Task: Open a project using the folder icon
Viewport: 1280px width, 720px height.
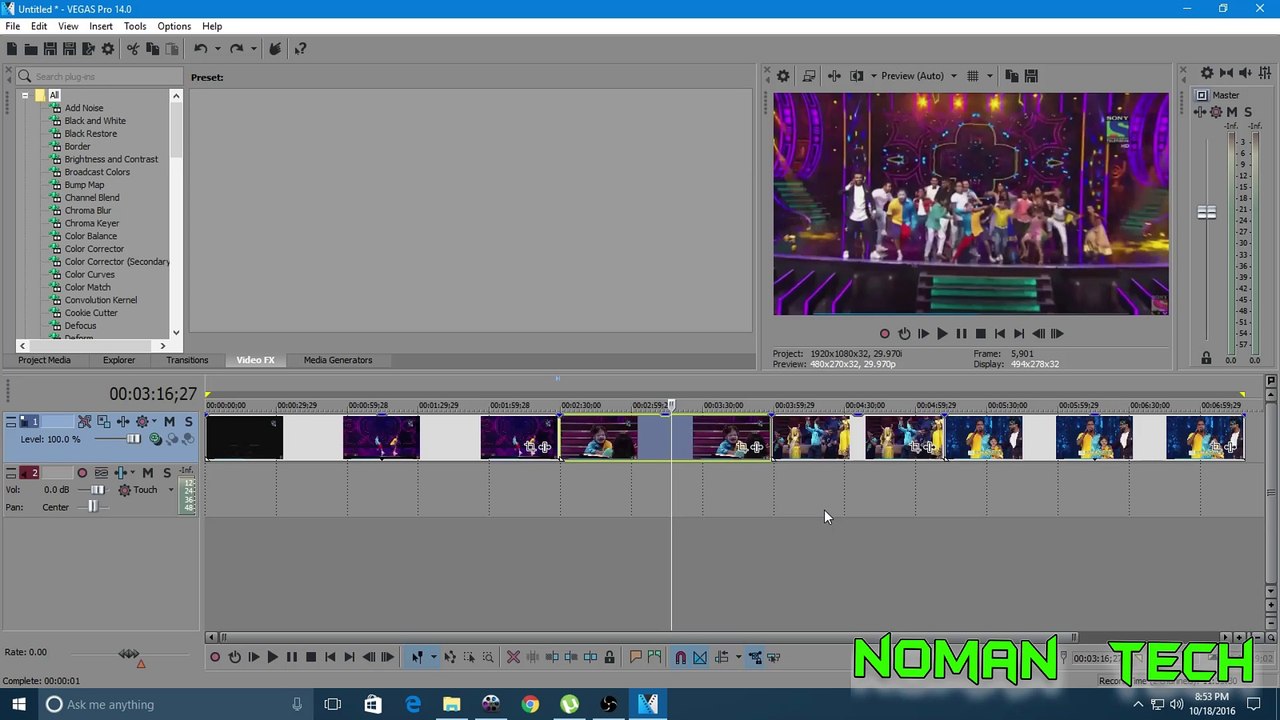Action: tap(31, 49)
